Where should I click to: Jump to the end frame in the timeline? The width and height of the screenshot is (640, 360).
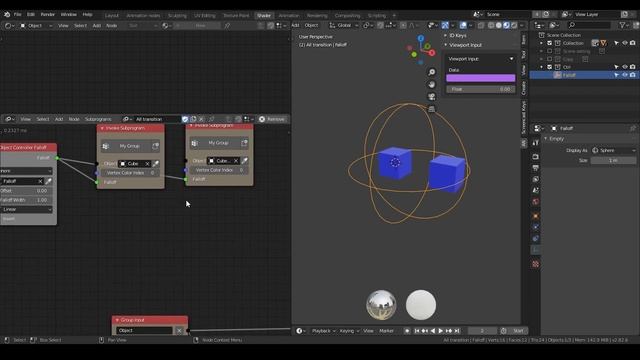point(457,331)
